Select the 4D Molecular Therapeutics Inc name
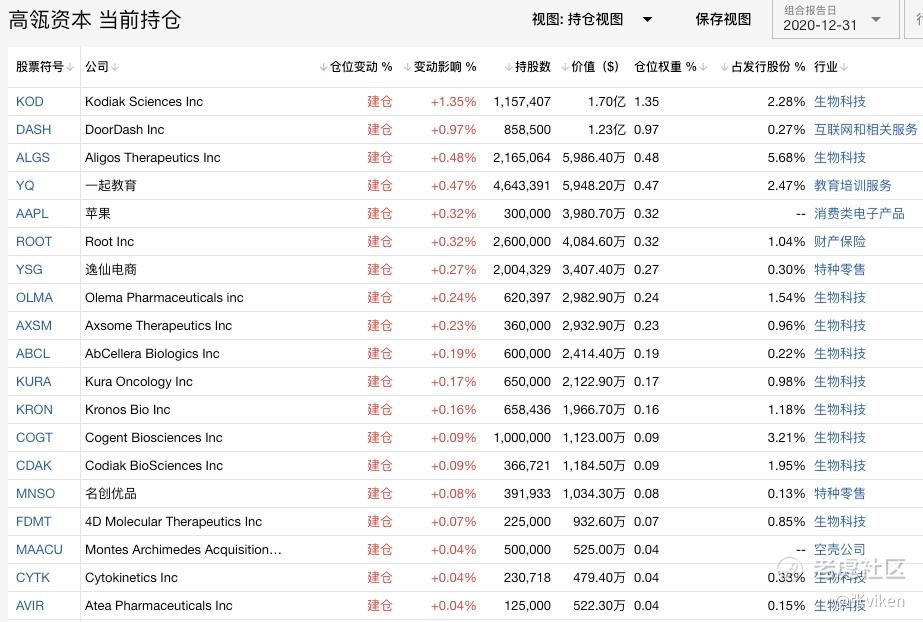Image resolution: width=923 pixels, height=622 pixels. (173, 521)
